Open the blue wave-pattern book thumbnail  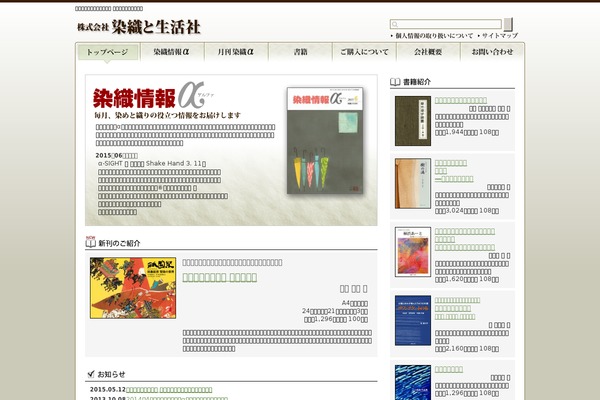[413, 382]
